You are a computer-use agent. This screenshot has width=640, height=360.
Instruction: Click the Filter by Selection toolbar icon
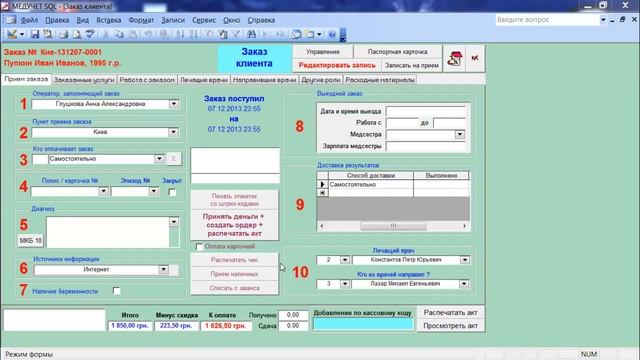(209, 34)
